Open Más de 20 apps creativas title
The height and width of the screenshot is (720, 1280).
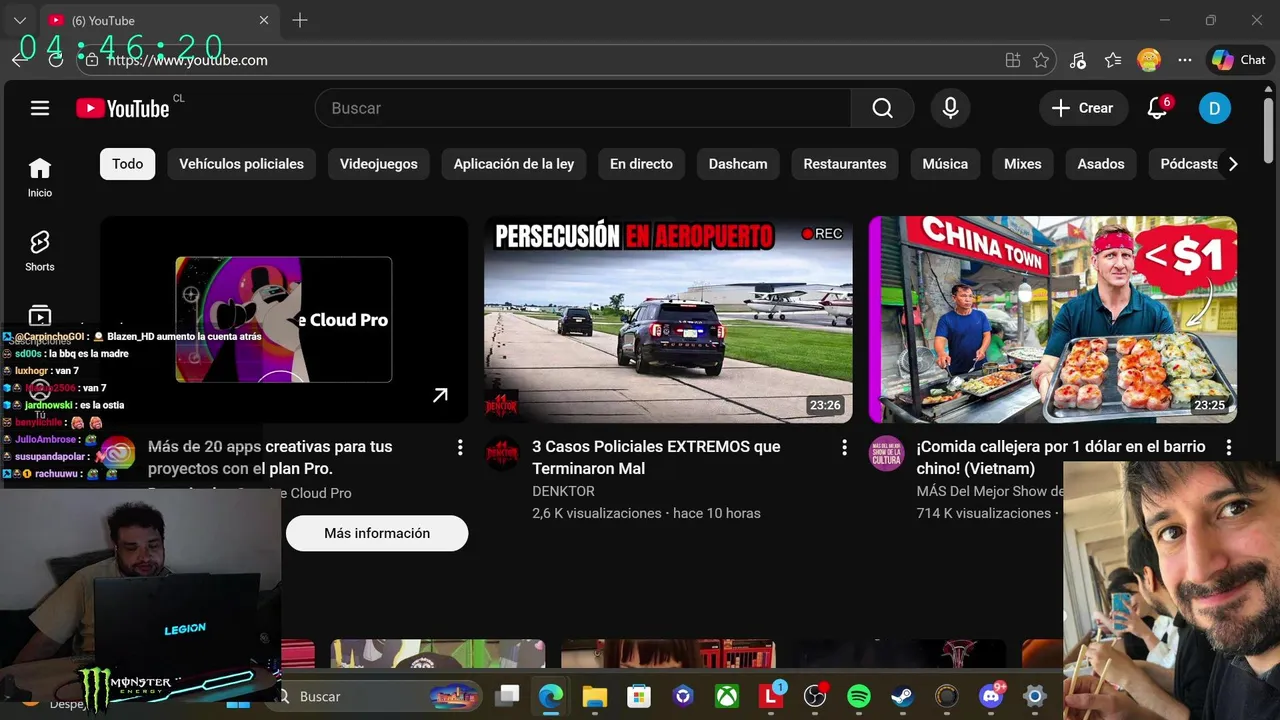point(270,457)
